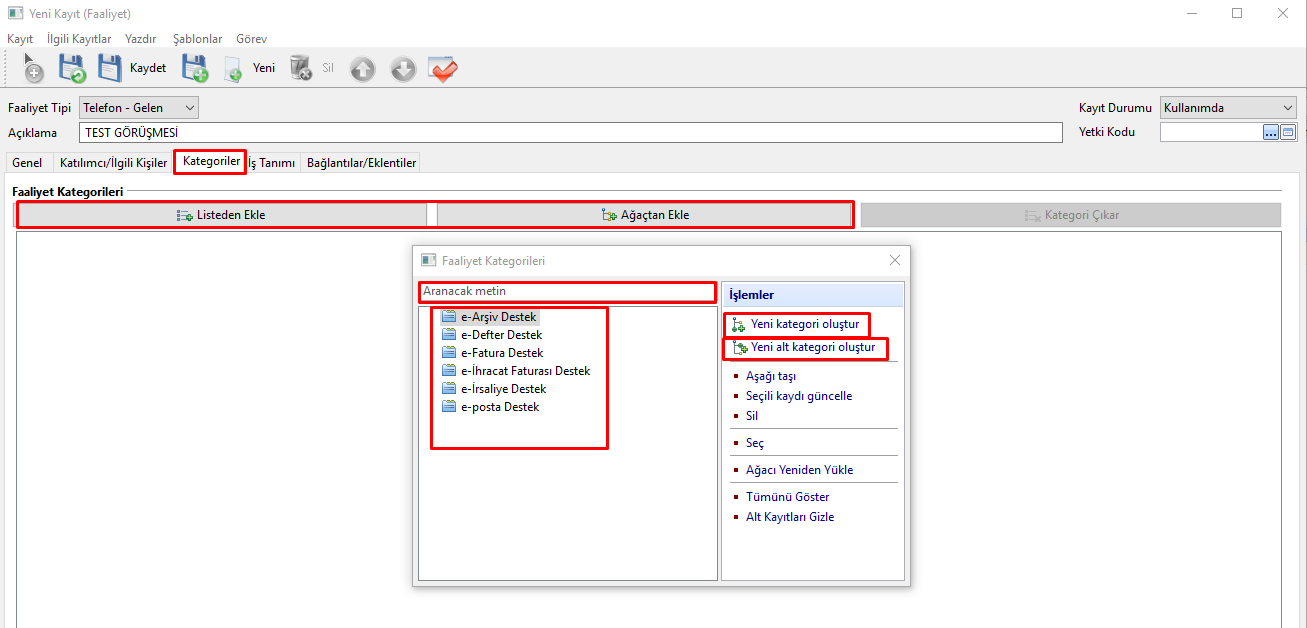Click the Ağaçtan Ekle button
This screenshot has height=628, width=1307.
pyautogui.click(x=644, y=215)
